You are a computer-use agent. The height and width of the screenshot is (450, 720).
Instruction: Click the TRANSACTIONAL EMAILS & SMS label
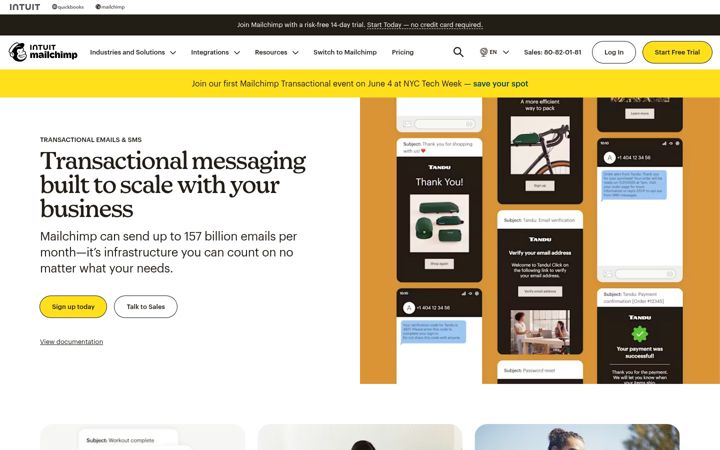click(x=91, y=140)
